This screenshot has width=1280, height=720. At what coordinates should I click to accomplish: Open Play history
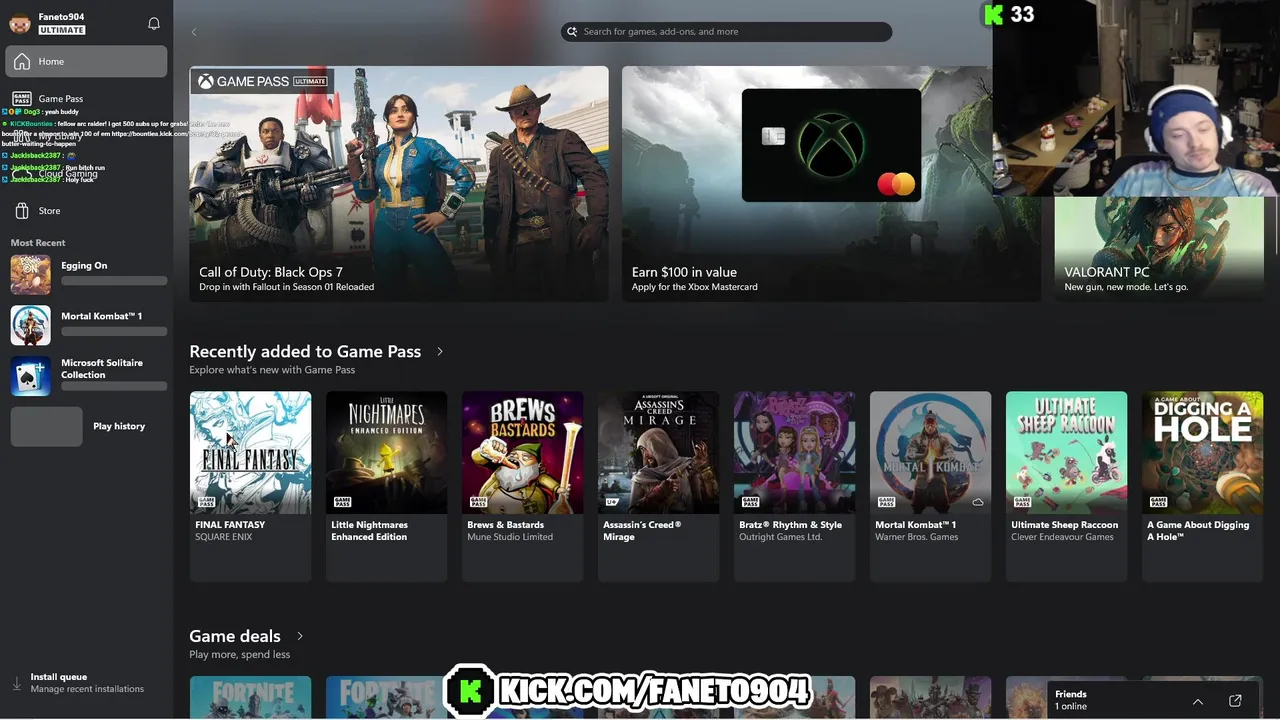tap(88, 426)
